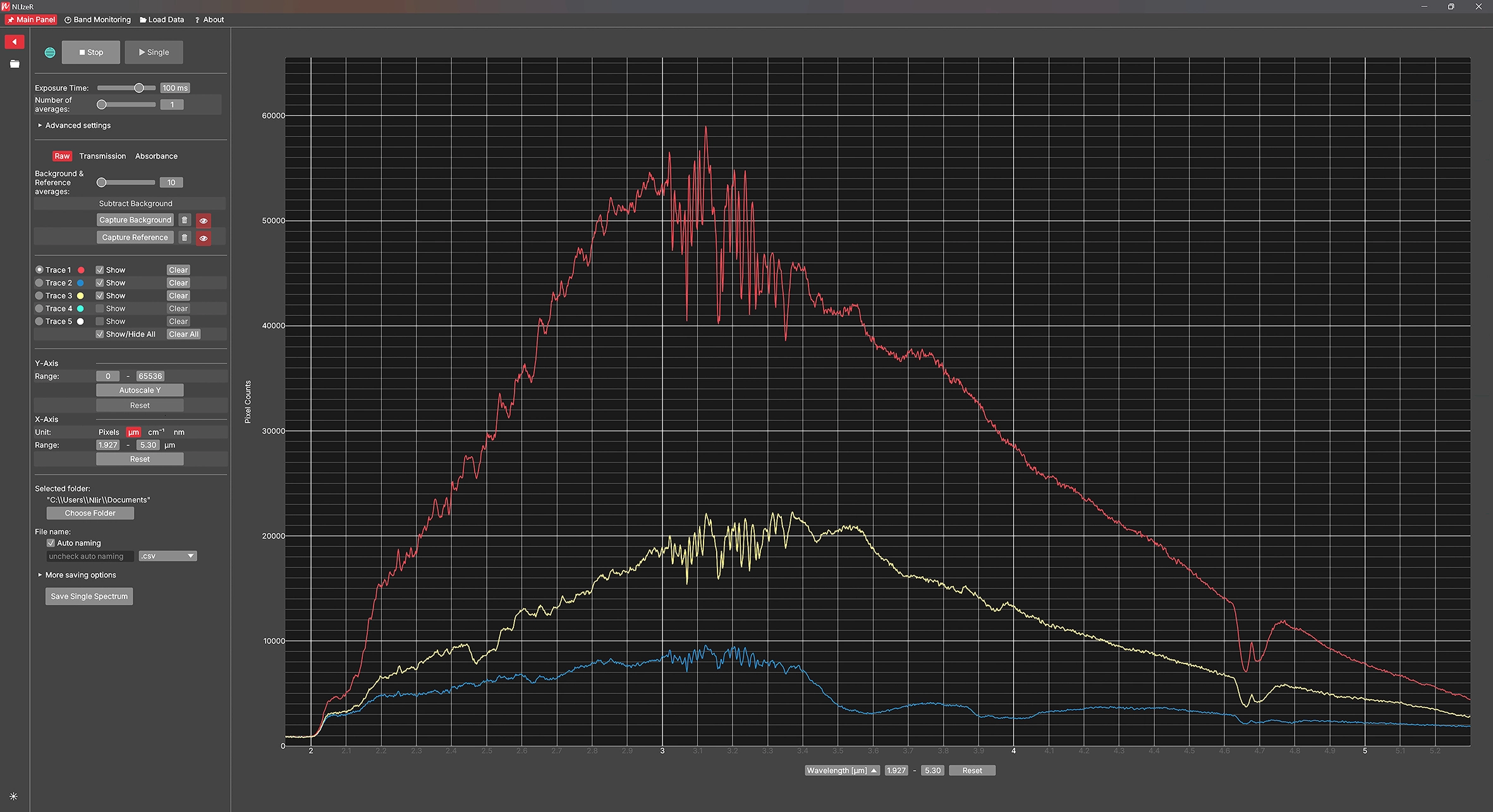Collapse the side panel with red arrow
This screenshot has height=812, width=1493.
point(14,42)
